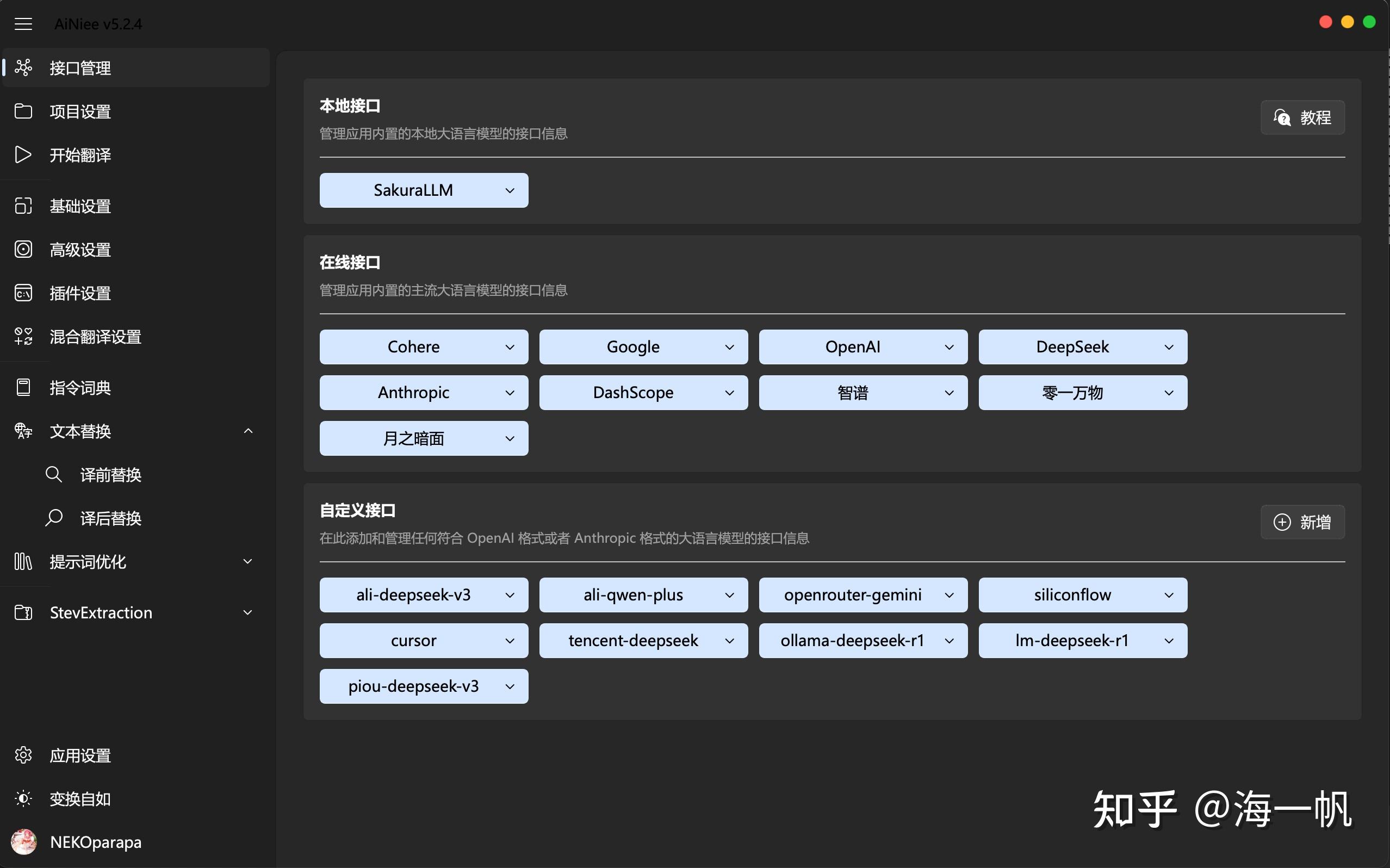Screen dimensions: 1390x868
Task: Select 译后替换 sub-item
Action: (136, 518)
